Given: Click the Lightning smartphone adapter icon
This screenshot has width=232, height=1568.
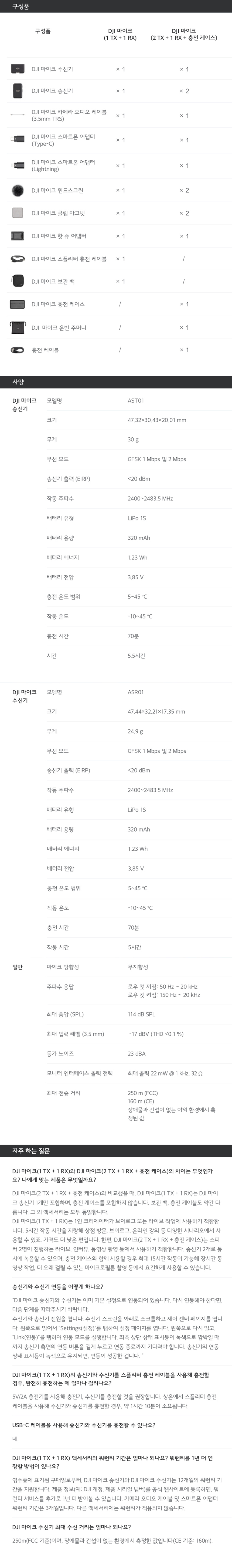Looking at the screenshot, I should click(17, 165).
